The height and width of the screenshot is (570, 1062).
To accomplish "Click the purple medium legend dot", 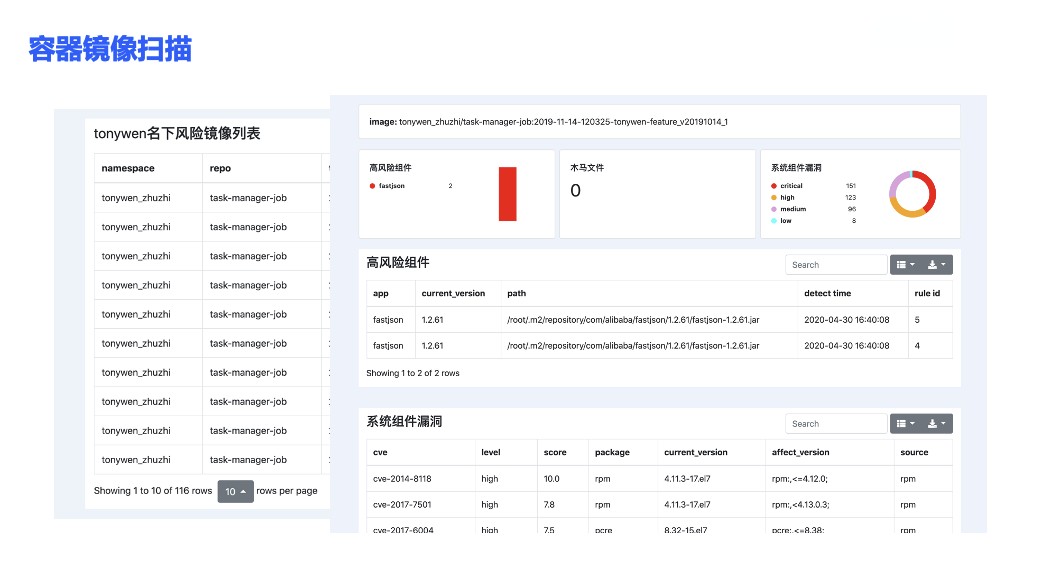I will pyautogui.click(x=774, y=209).
